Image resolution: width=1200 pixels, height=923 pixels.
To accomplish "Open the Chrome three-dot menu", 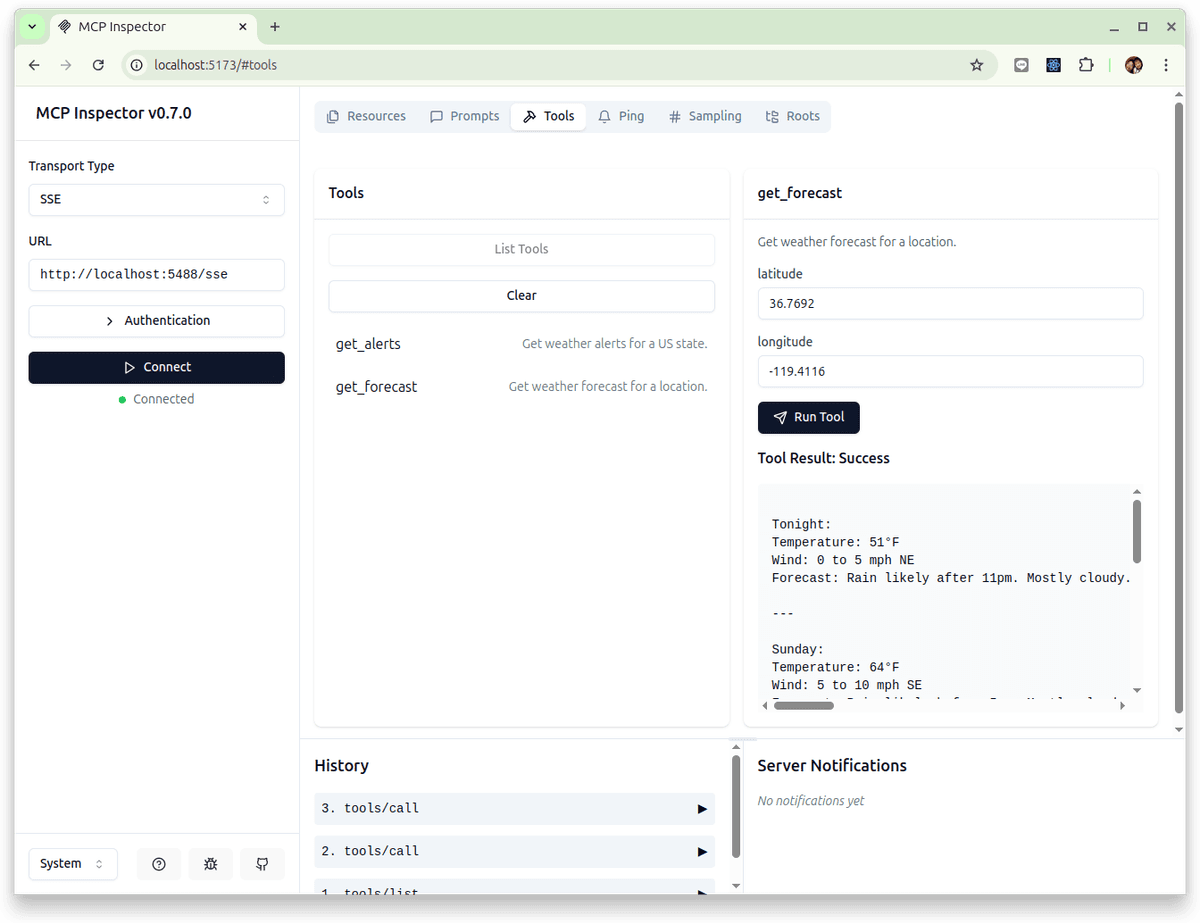I will (x=1166, y=65).
